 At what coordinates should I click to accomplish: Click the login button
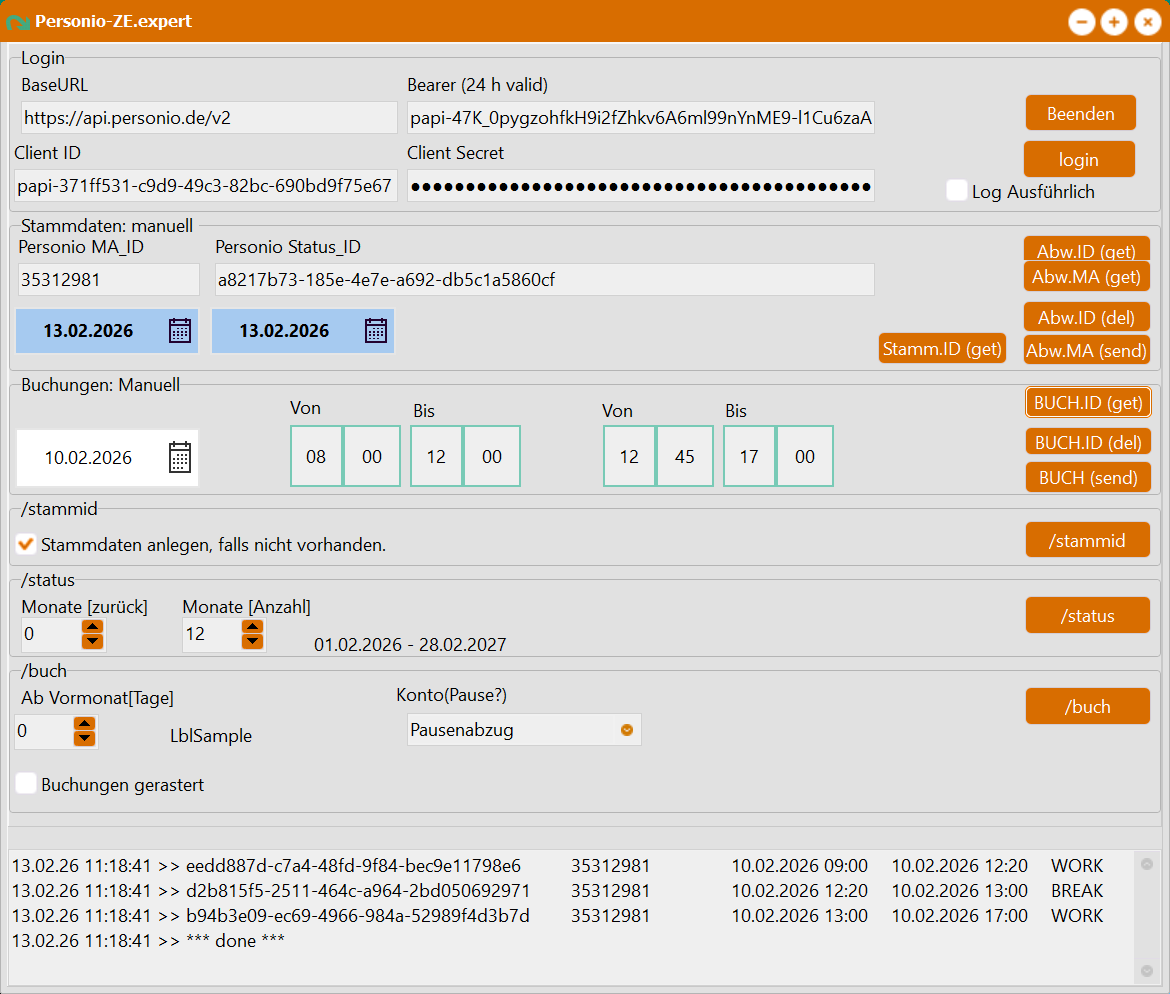coord(1078,160)
